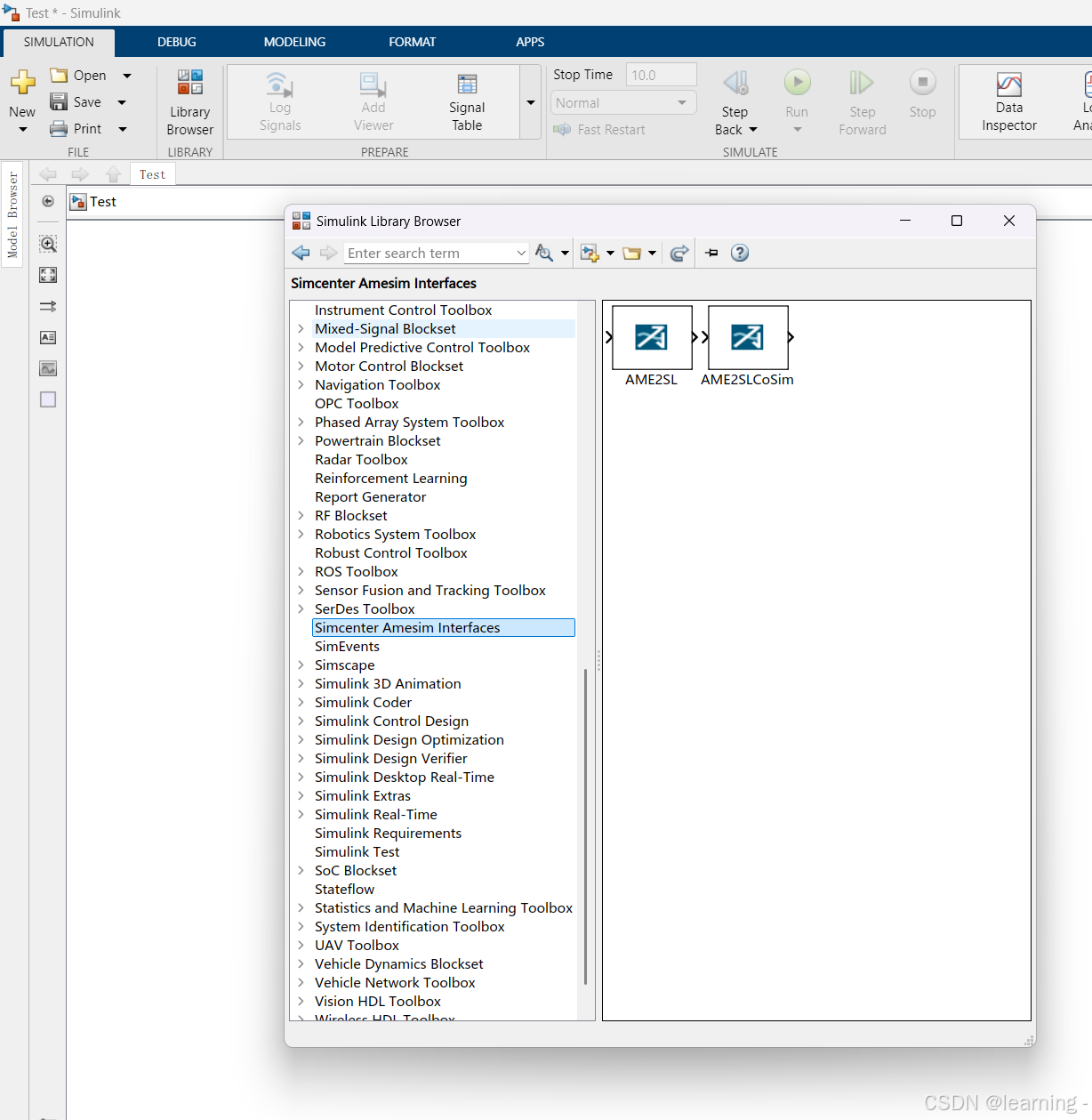
Task: Click the image icon in canvas palette
Action: point(48,368)
